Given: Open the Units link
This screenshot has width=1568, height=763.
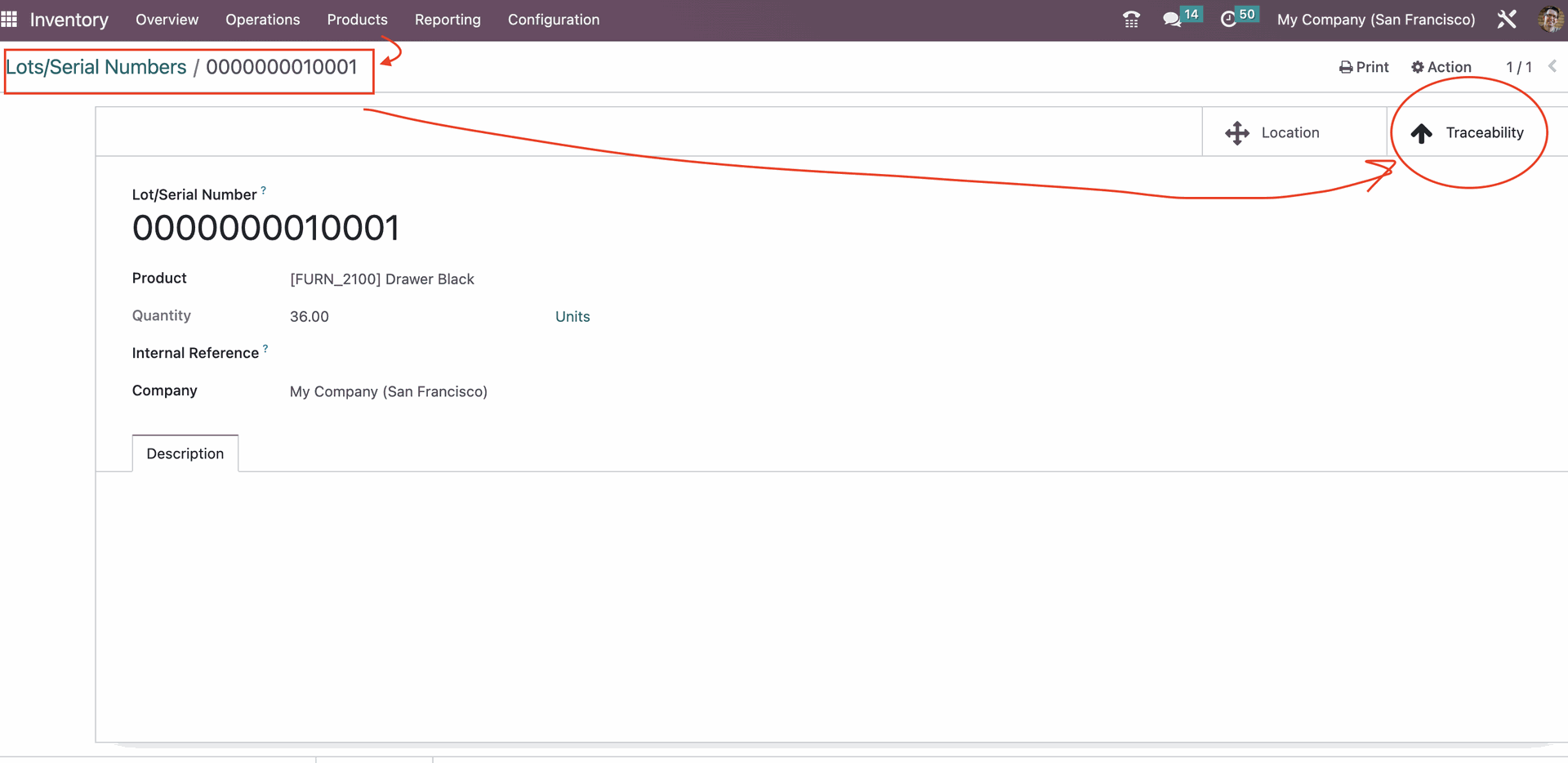Looking at the screenshot, I should click(572, 317).
